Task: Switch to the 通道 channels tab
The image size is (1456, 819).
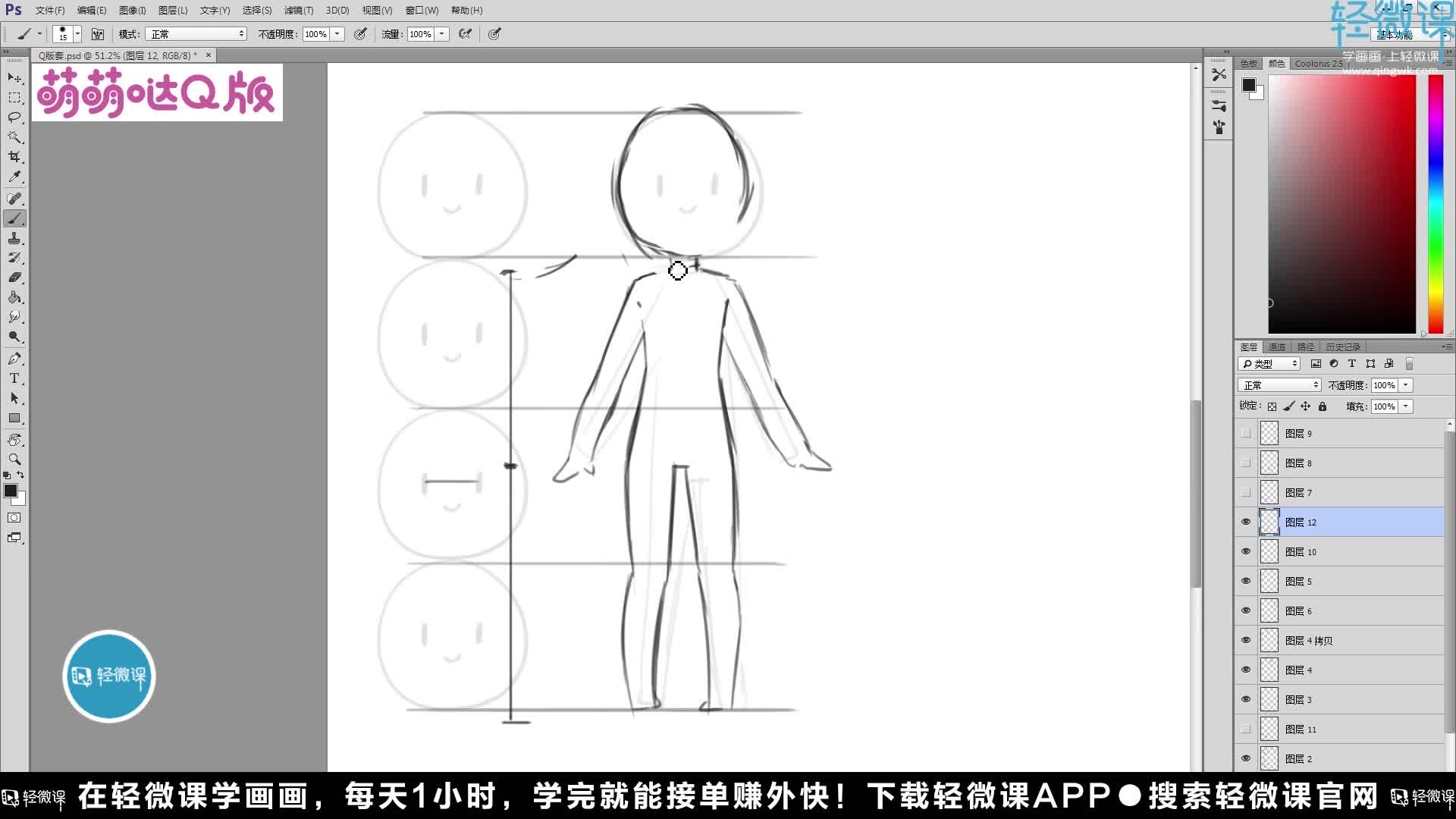Action: click(x=1276, y=347)
